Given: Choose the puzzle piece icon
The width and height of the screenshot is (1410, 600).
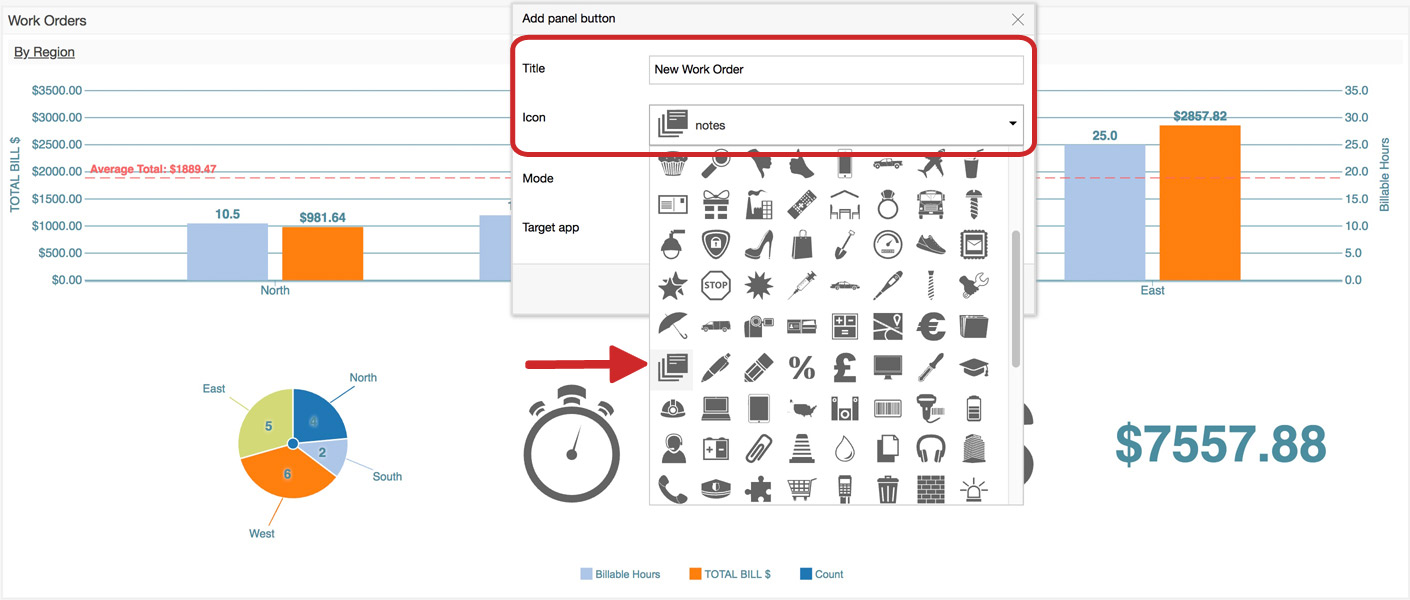Looking at the screenshot, I should point(759,489).
